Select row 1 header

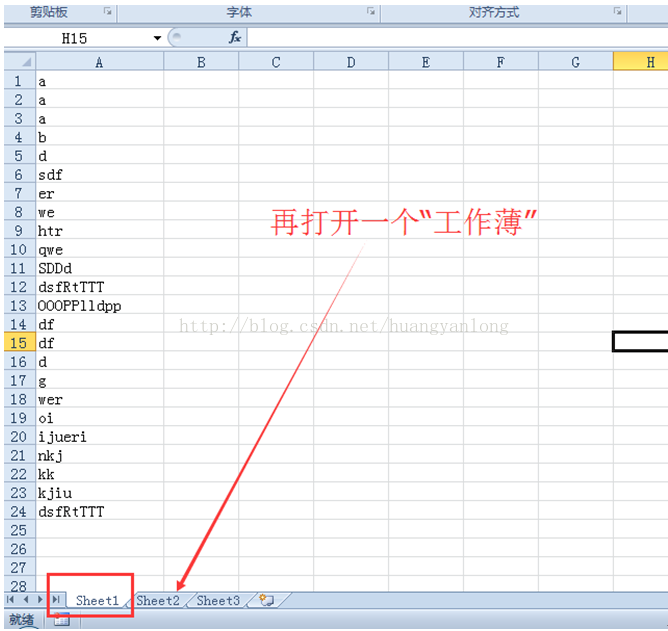point(20,81)
